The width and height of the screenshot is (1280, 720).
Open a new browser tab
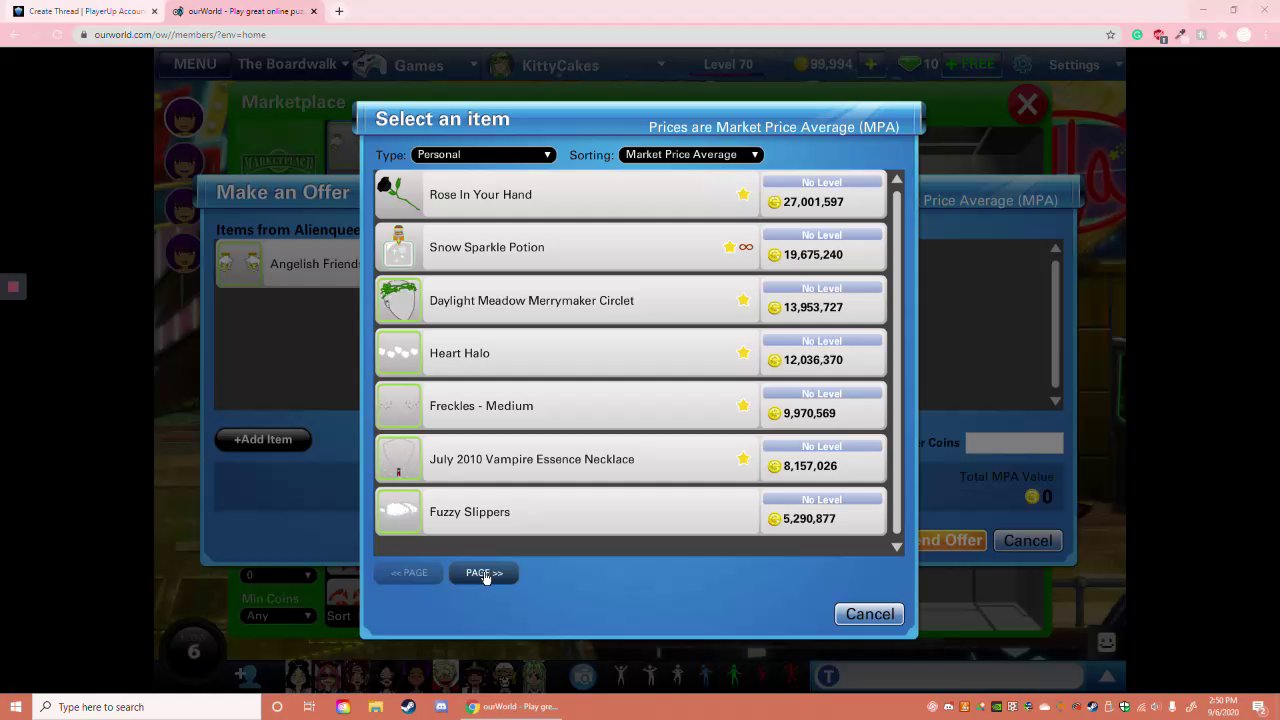point(339,11)
